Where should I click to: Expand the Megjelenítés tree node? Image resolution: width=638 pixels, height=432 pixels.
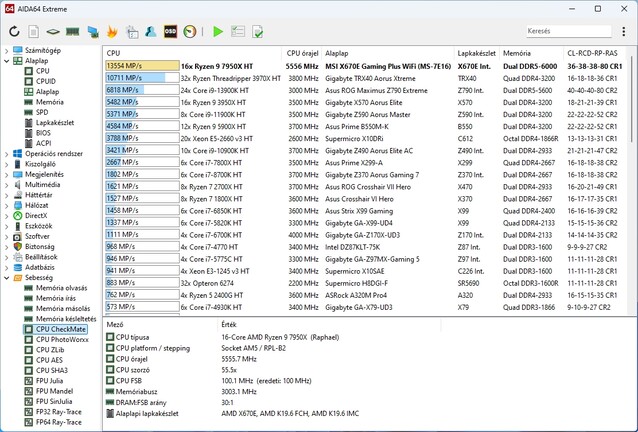[x=7, y=175]
